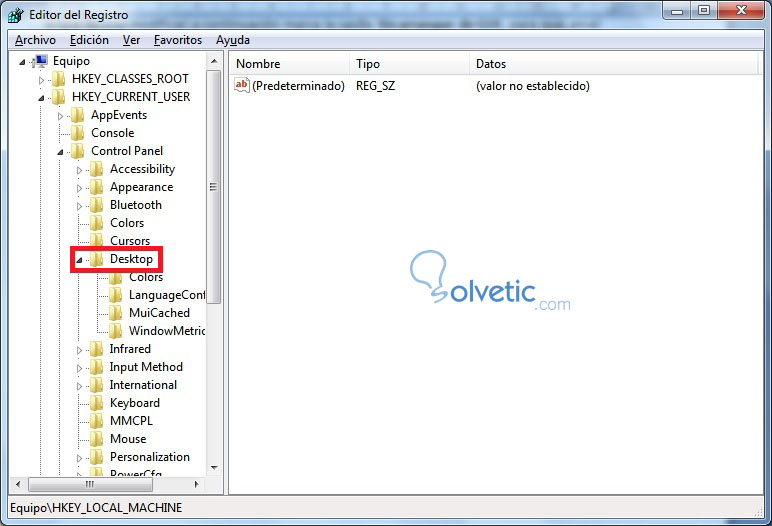Click tree pane scroll down arrow

coord(214,467)
